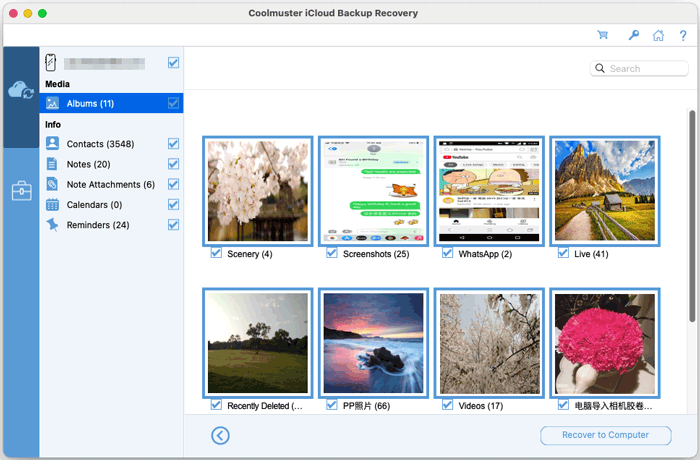Image resolution: width=700 pixels, height=460 pixels.
Task: Click the search magnifier icon
Action: (600, 68)
